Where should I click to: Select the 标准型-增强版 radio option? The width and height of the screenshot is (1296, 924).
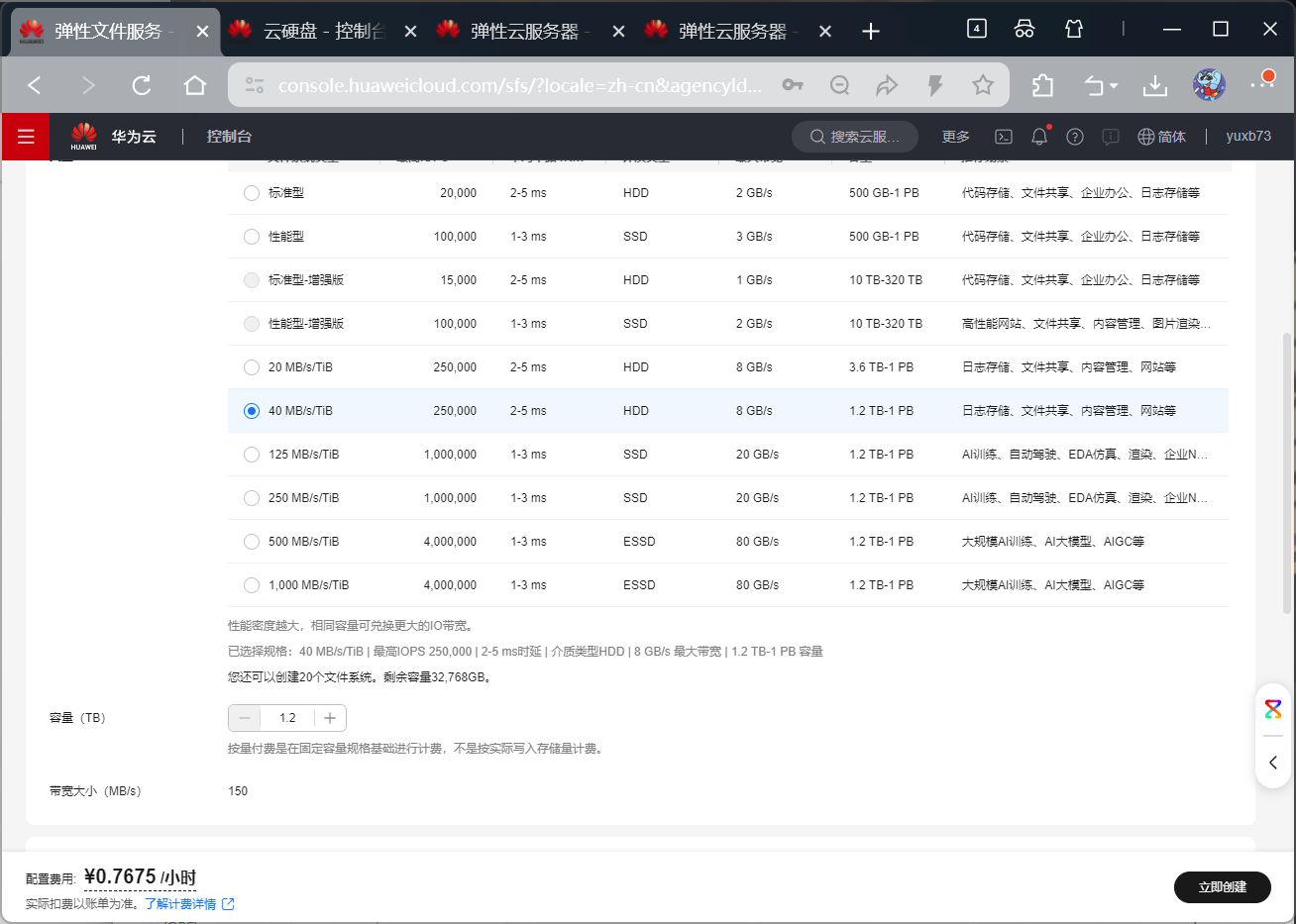pyautogui.click(x=252, y=280)
